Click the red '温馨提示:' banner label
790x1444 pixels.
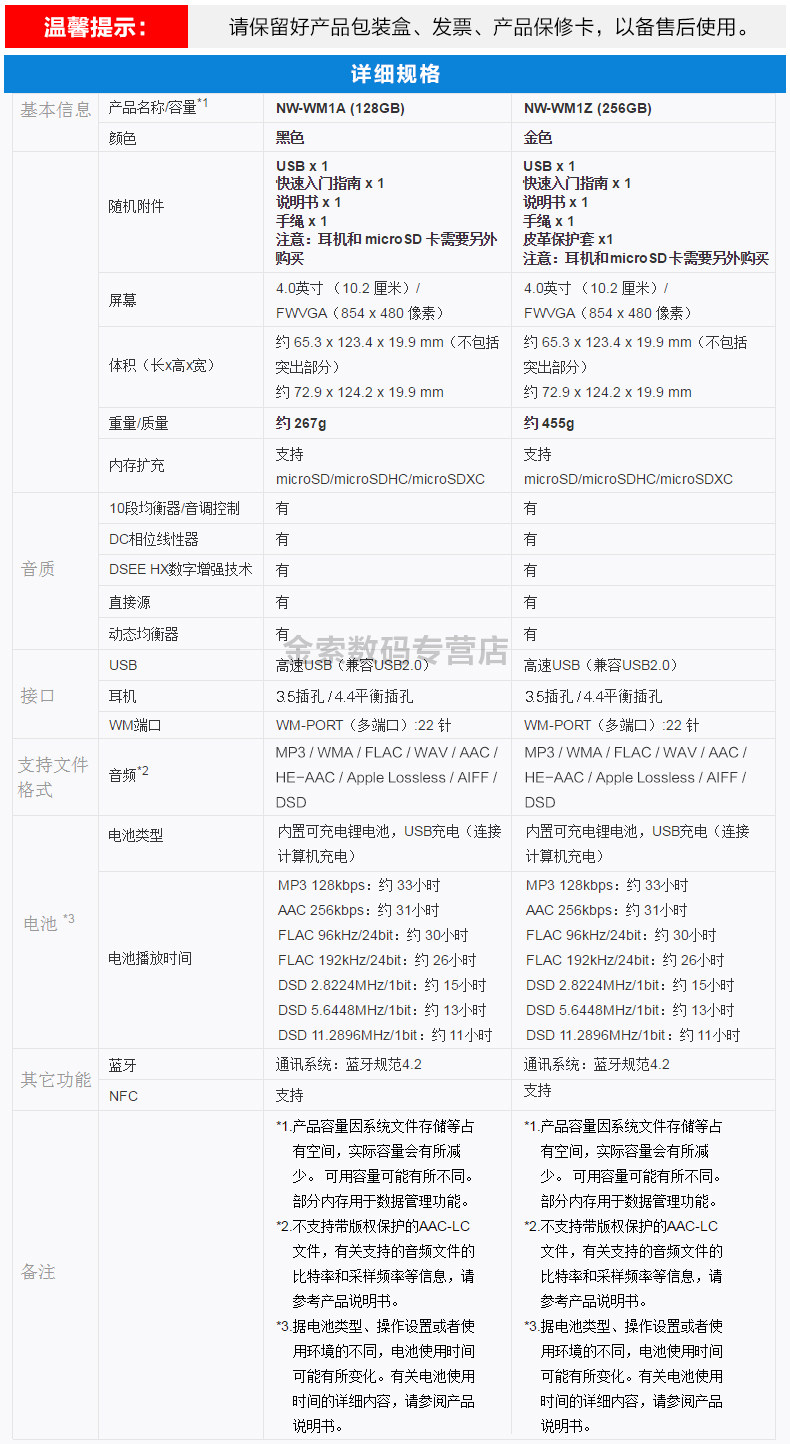pyautogui.click(x=96, y=27)
